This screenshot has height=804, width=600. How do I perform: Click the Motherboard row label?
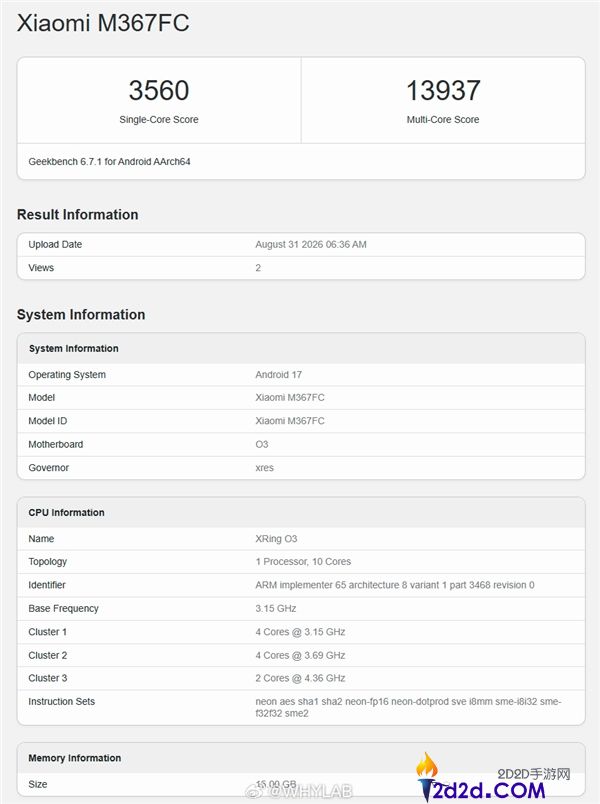tap(56, 445)
